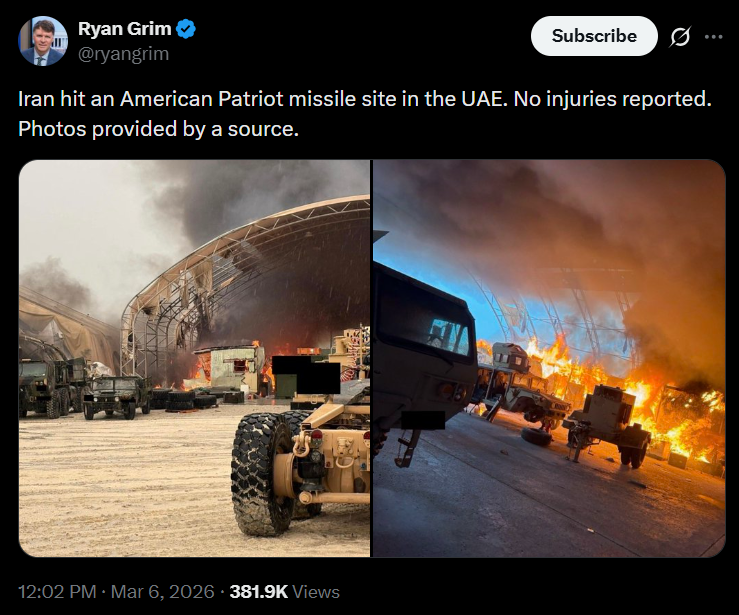
Task: Open Ryan Grim's profile avatar
Action: click(x=43, y=41)
